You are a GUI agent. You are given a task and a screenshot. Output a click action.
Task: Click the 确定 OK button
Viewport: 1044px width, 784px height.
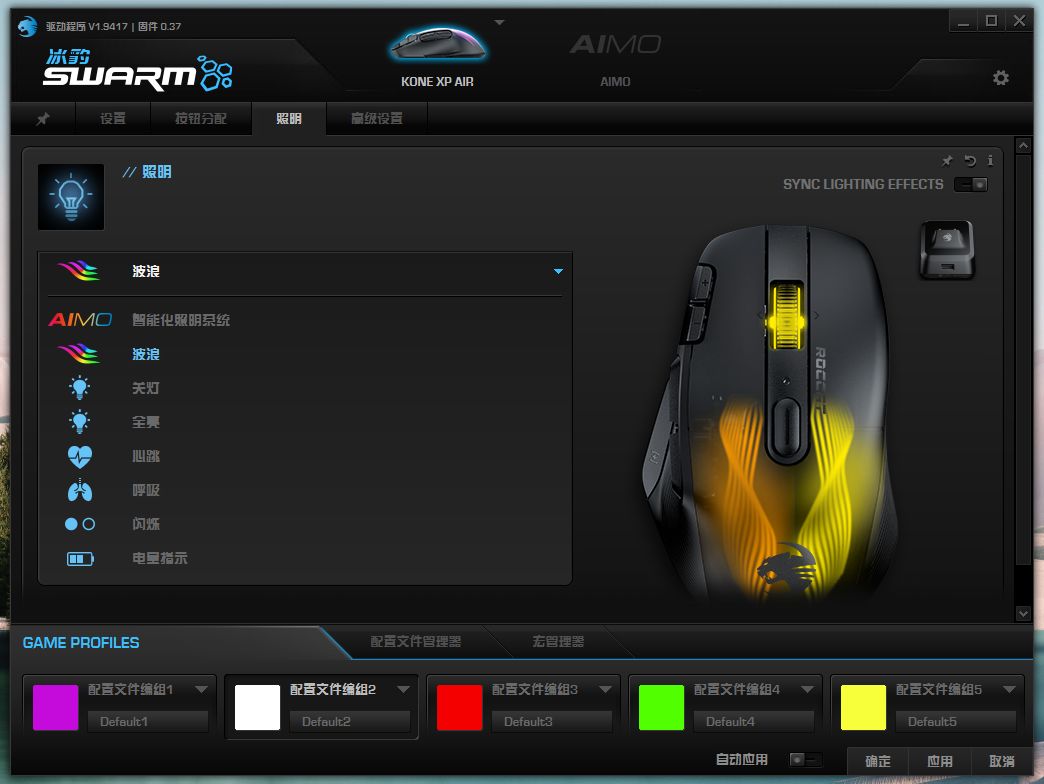coord(878,761)
